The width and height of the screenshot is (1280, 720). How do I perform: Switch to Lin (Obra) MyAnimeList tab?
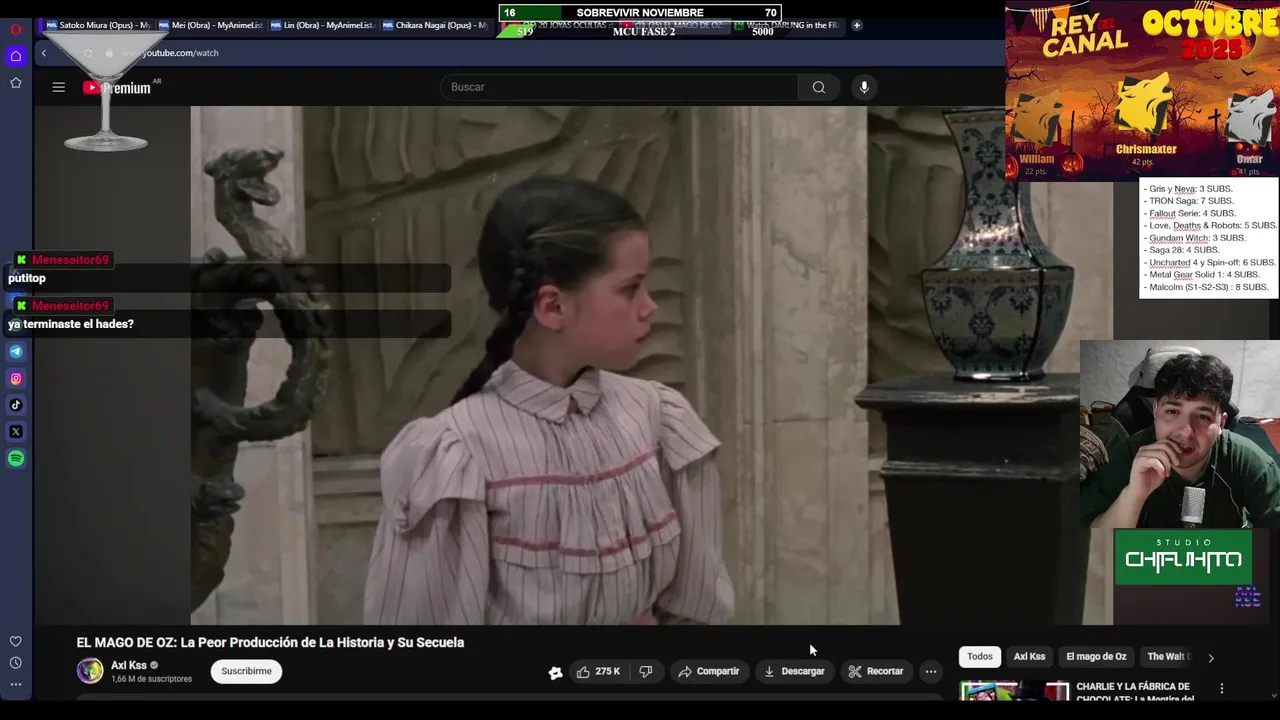323,25
